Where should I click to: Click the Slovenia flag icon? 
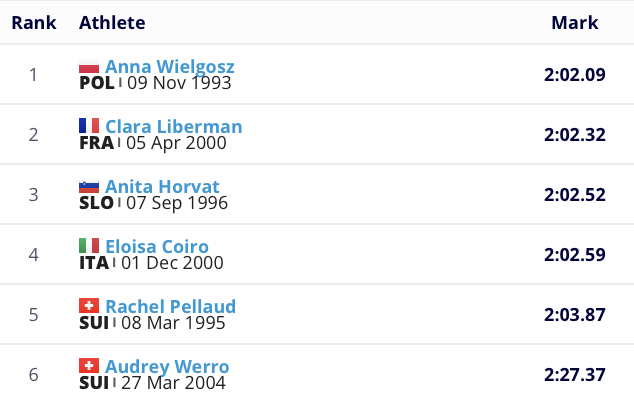pyautogui.click(x=89, y=187)
